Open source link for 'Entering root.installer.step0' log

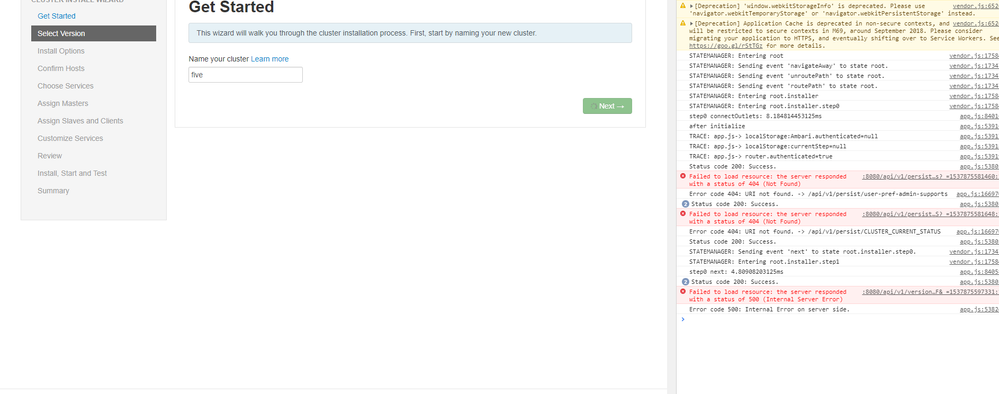coord(974,106)
